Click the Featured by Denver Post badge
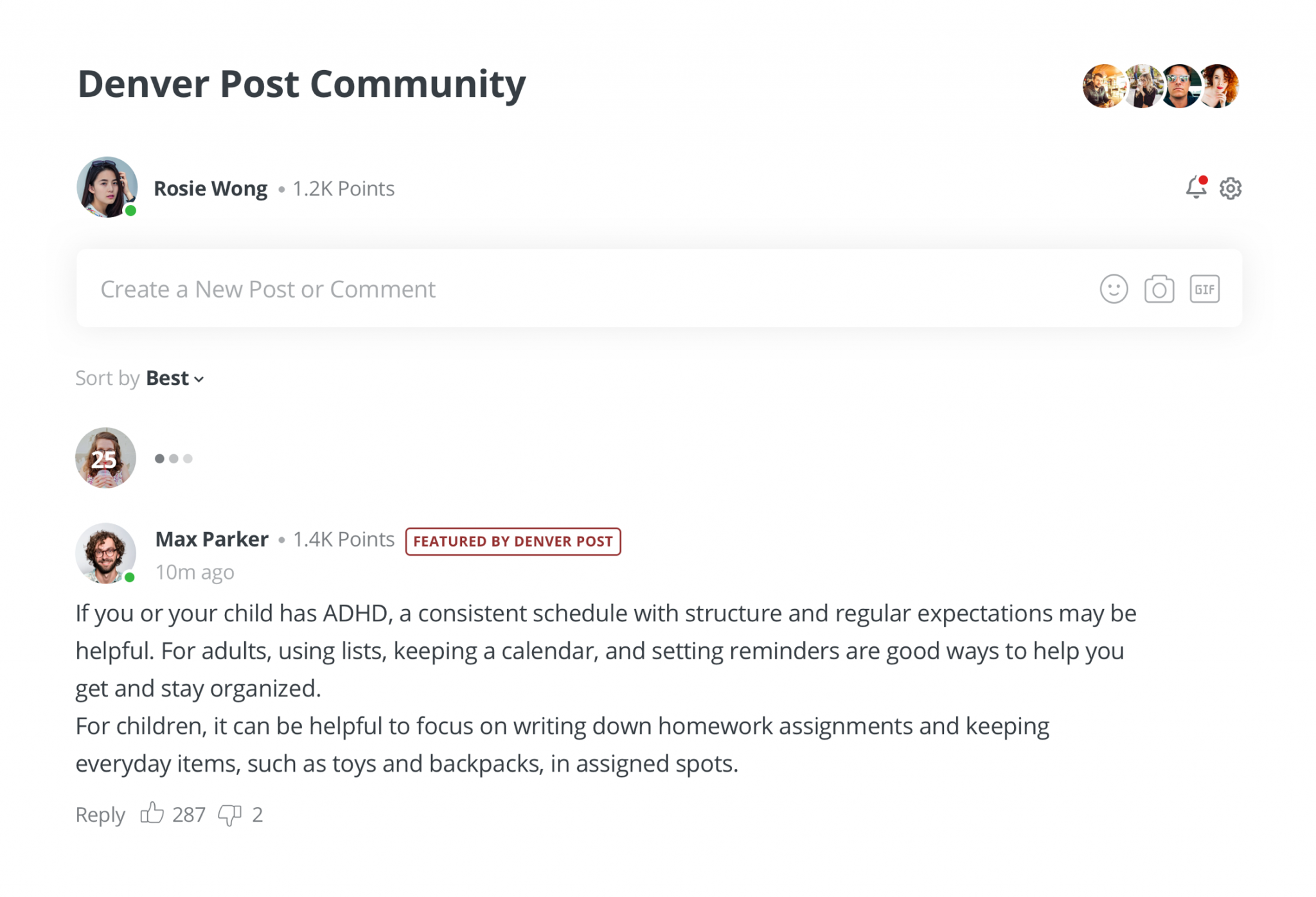The height and width of the screenshot is (897, 1316). pyautogui.click(x=513, y=541)
